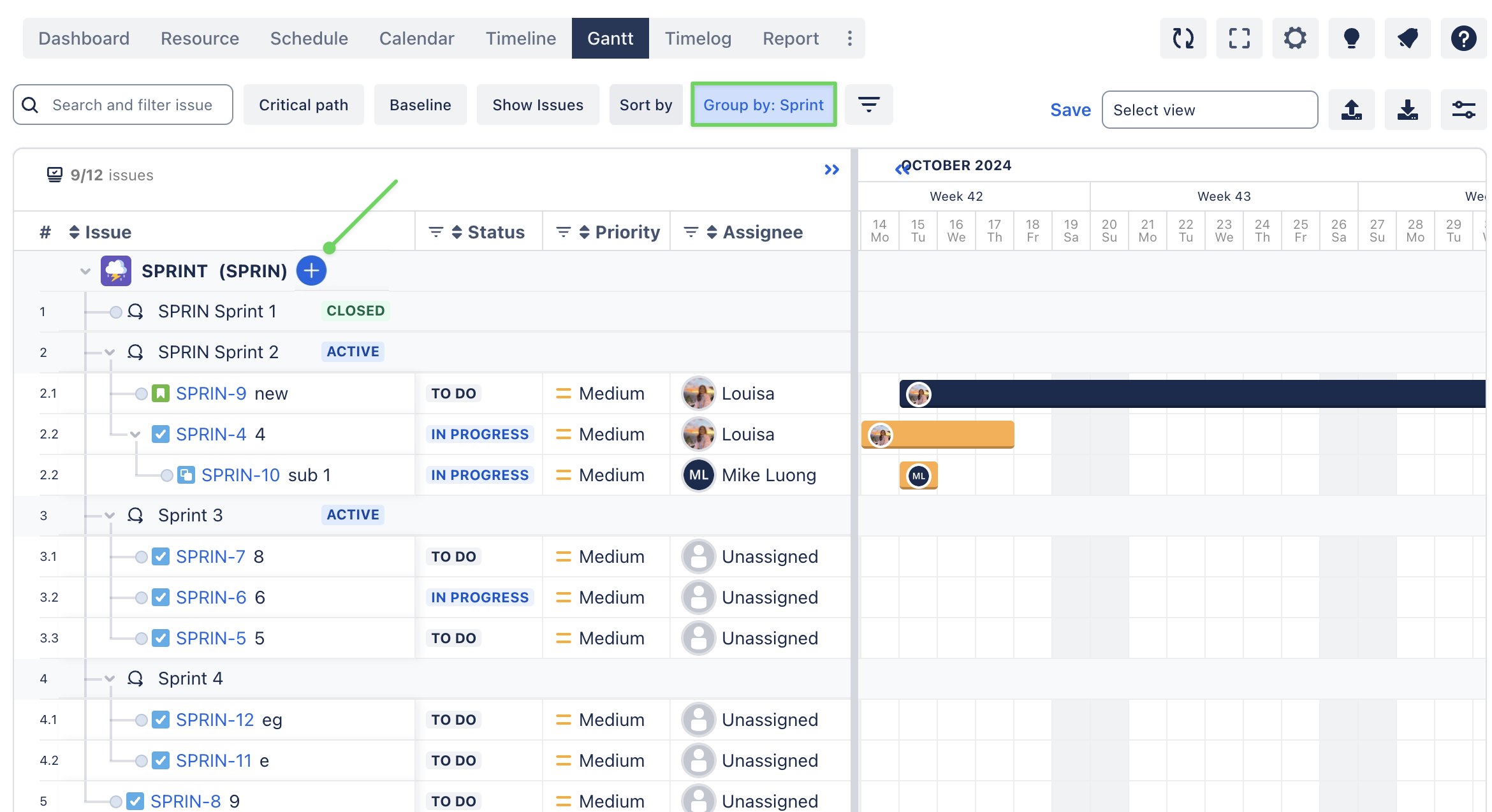This screenshot has width=1492, height=812.
Task: Toggle Show Issues option
Action: click(538, 105)
